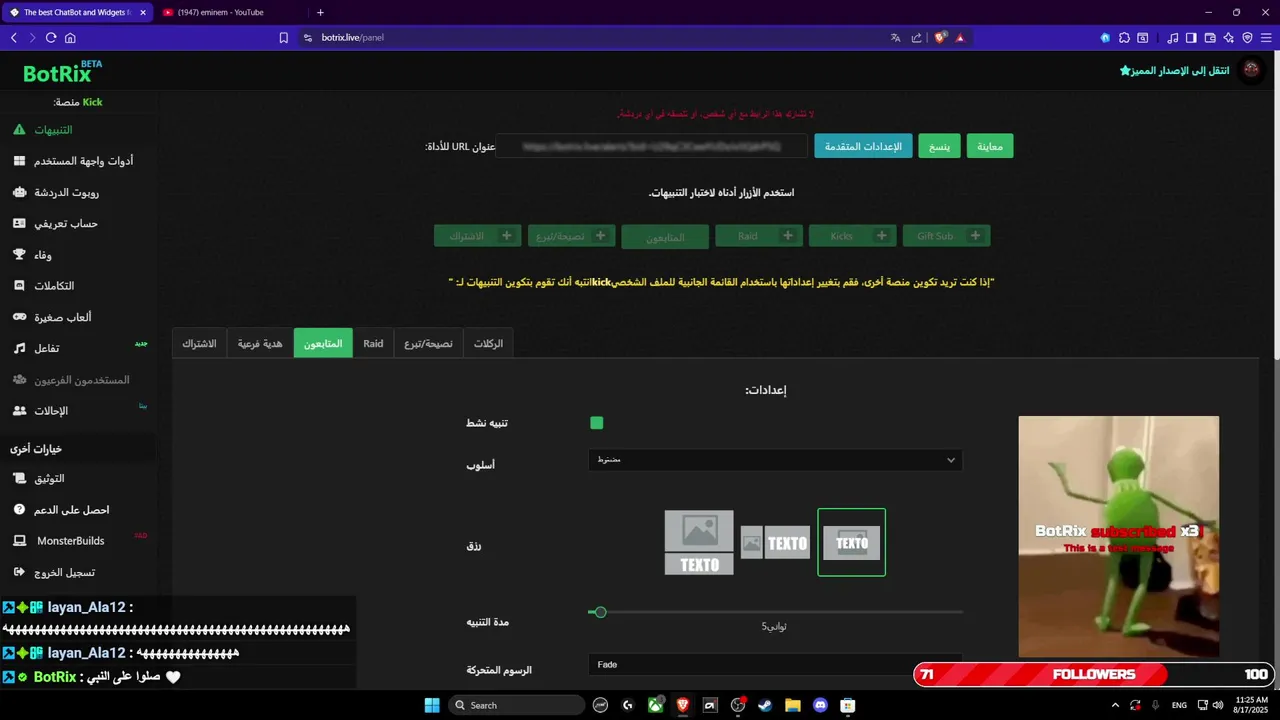Open browser extensions puzzle icon
The width and height of the screenshot is (1280, 720).
point(1124,38)
